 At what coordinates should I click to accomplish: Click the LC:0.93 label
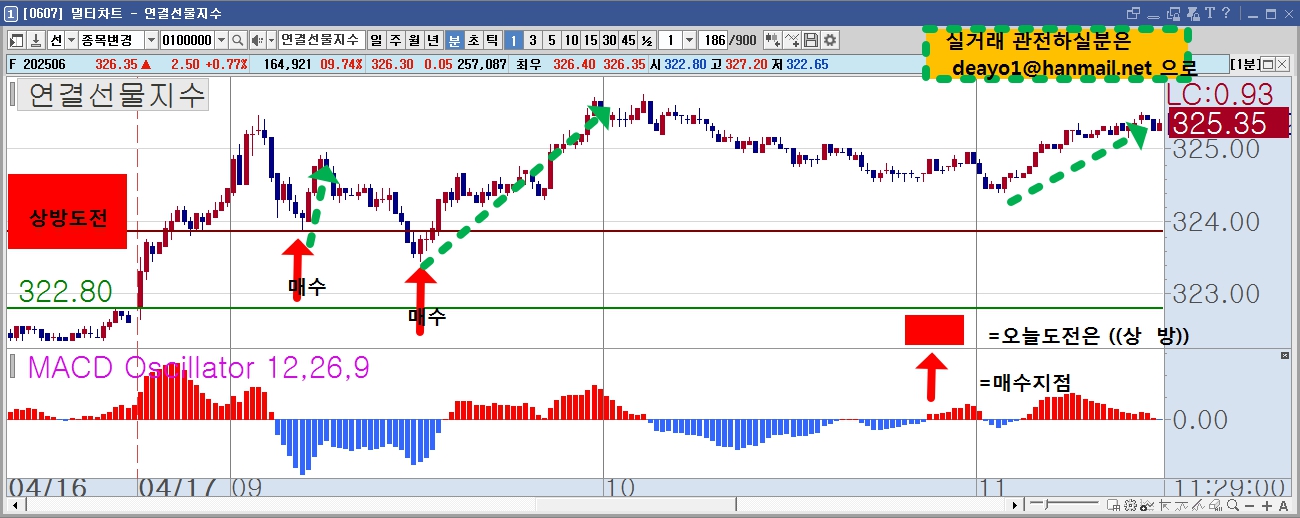[1220, 94]
